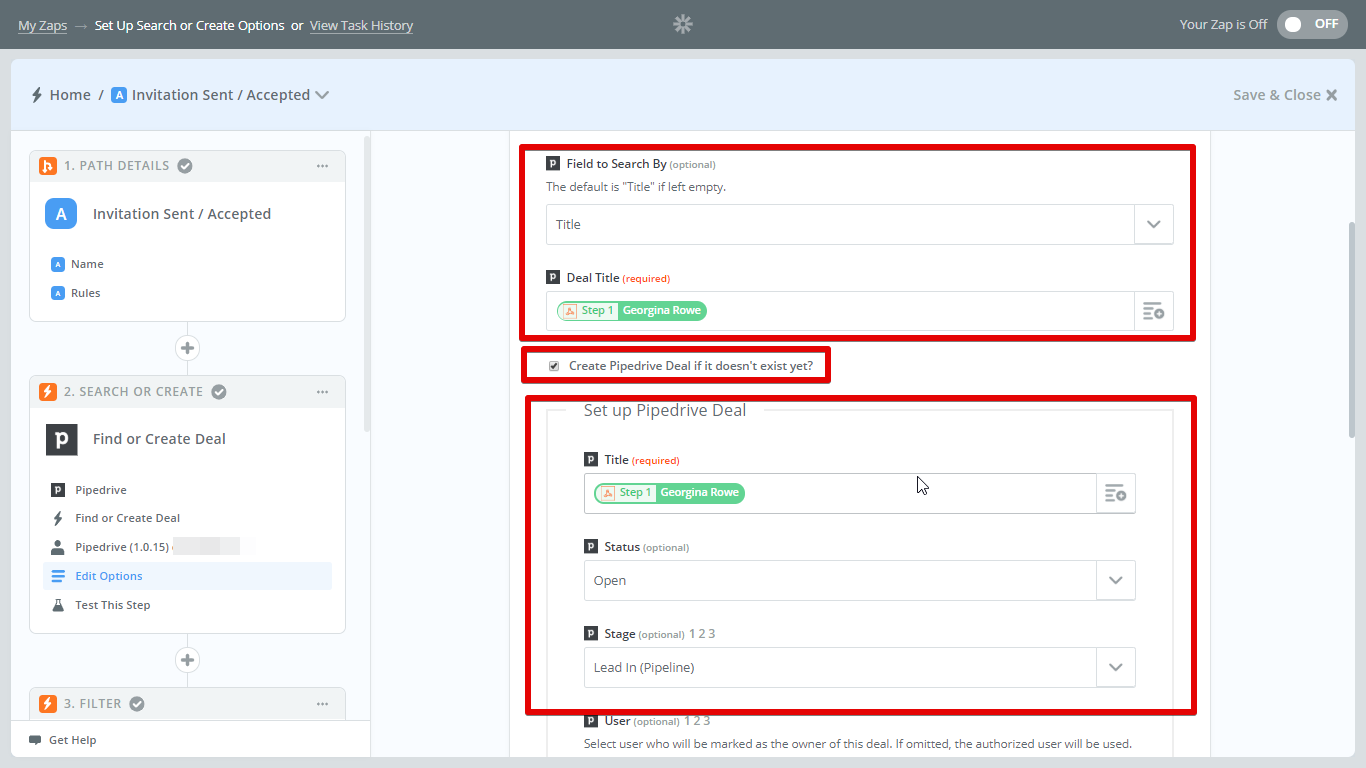Click the Filter step checkmark icon
This screenshot has width=1366, height=768.
click(x=137, y=704)
